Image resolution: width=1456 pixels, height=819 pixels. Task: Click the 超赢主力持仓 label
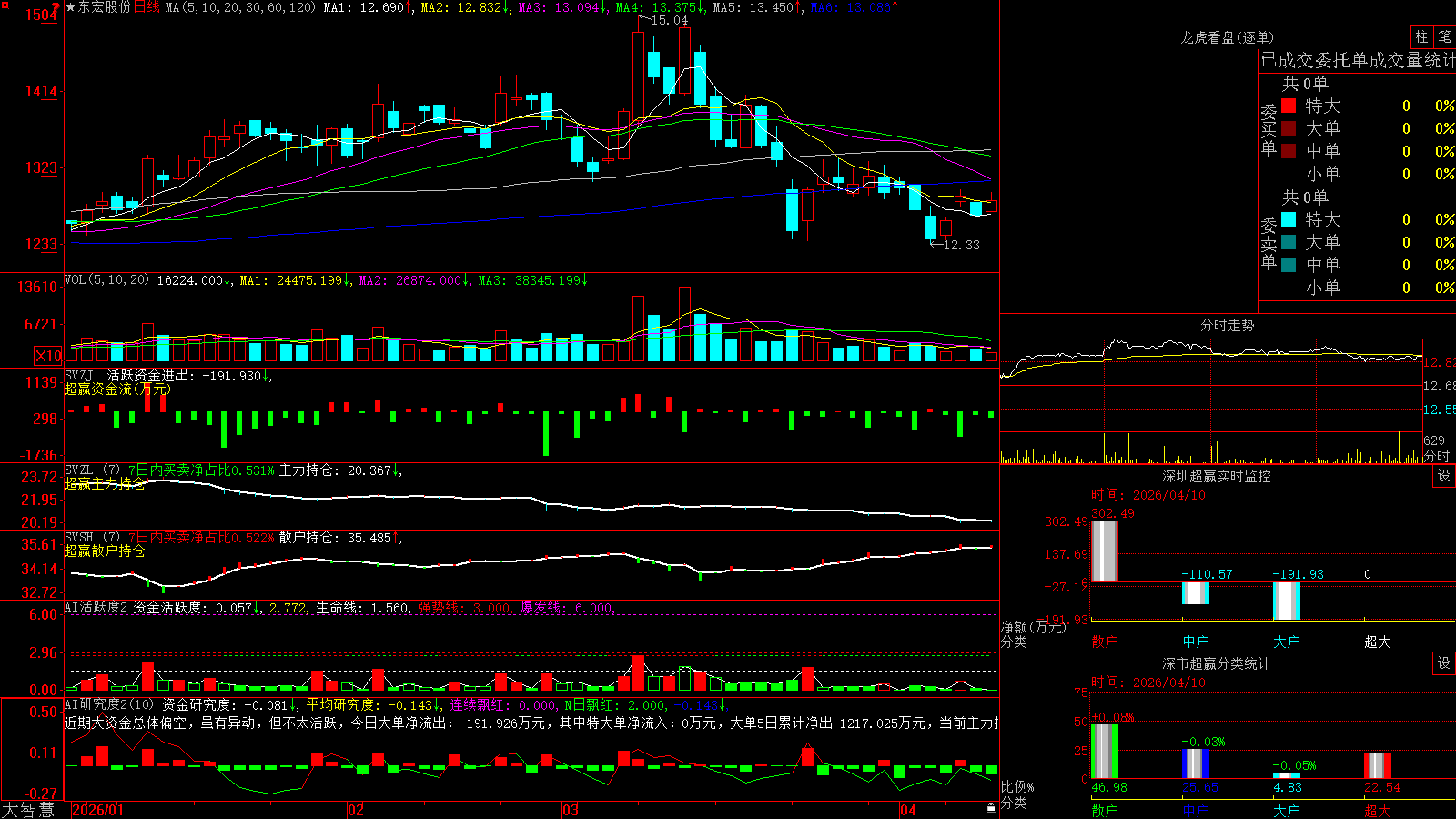click(105, 483)
